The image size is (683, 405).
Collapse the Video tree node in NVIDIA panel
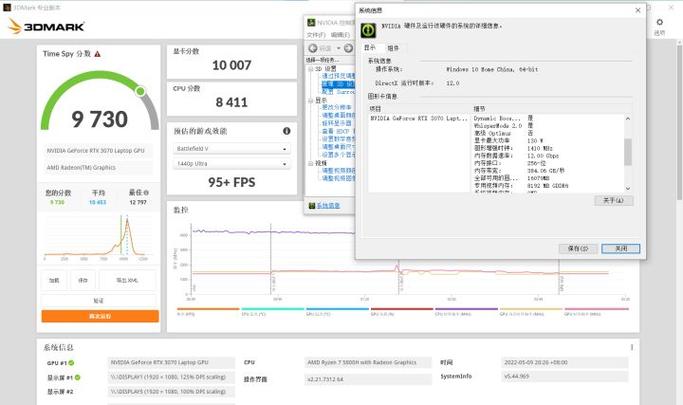point(311,163)
